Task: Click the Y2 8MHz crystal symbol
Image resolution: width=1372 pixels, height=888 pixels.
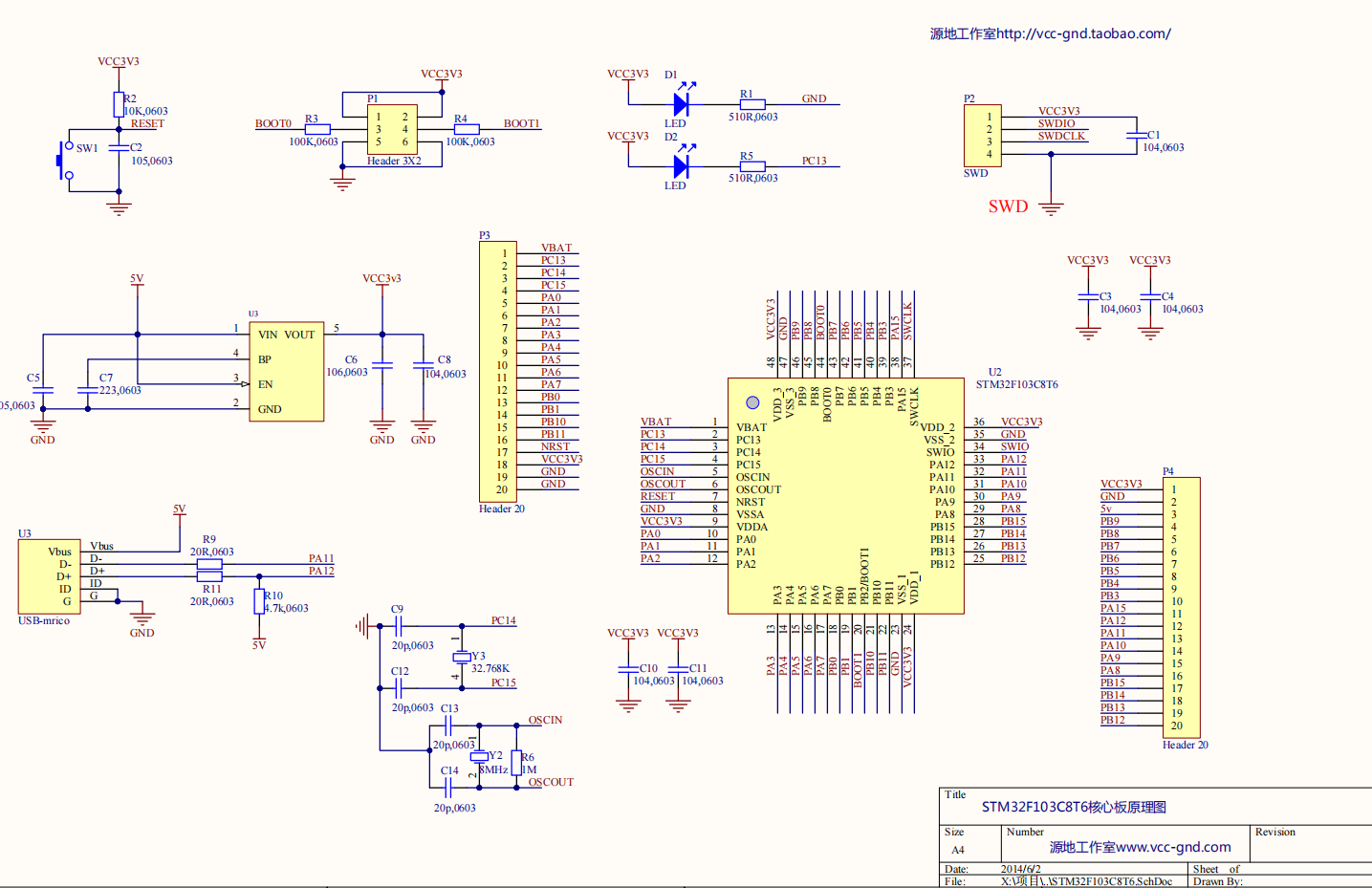Action: pos(479,756)
